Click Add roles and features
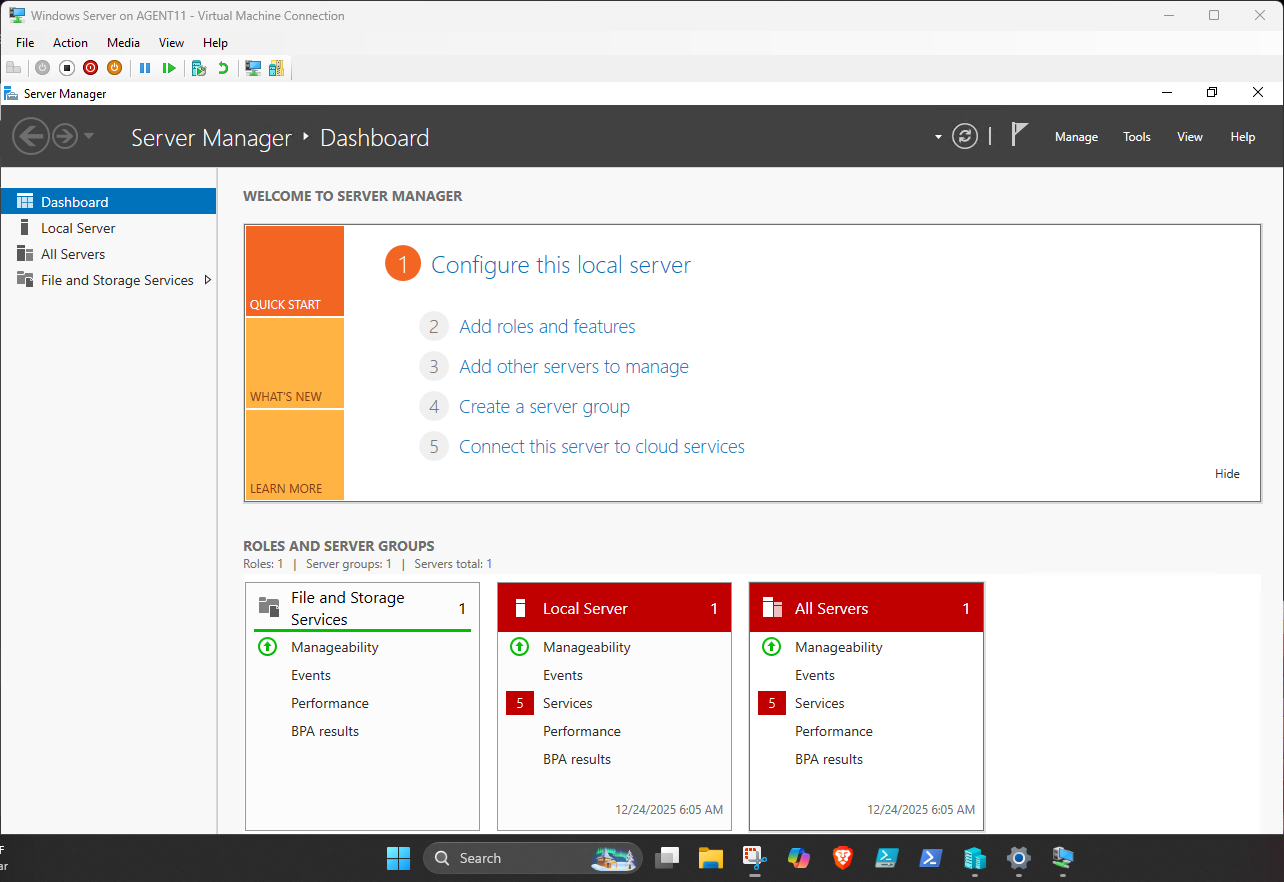The image size is (1284, 882). [x=547, y=326]
